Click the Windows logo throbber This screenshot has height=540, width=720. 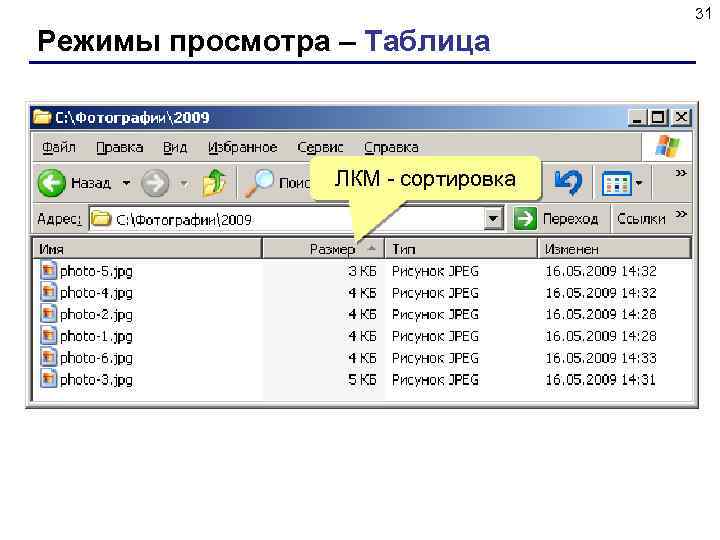coord(667,147)
